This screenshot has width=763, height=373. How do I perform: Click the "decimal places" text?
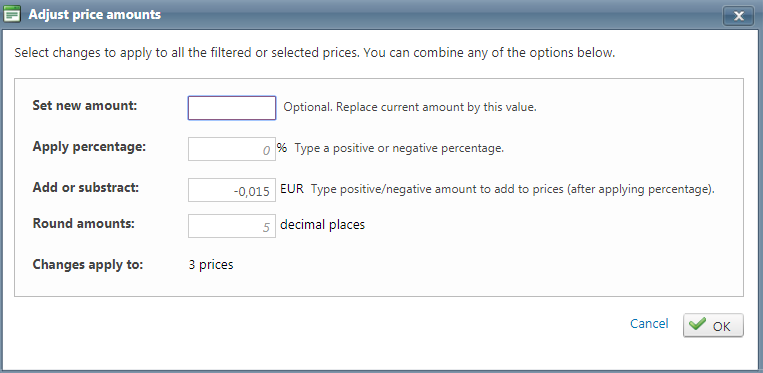click(323, 225)
